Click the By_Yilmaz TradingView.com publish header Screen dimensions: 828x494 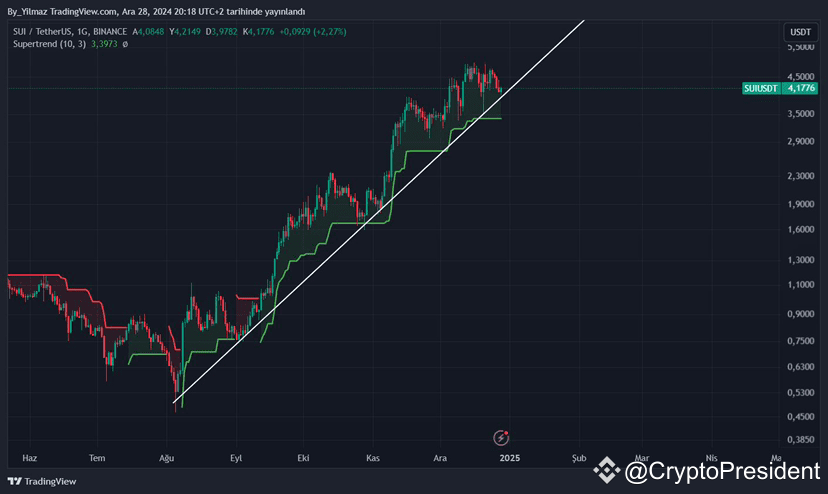point(156,12)
